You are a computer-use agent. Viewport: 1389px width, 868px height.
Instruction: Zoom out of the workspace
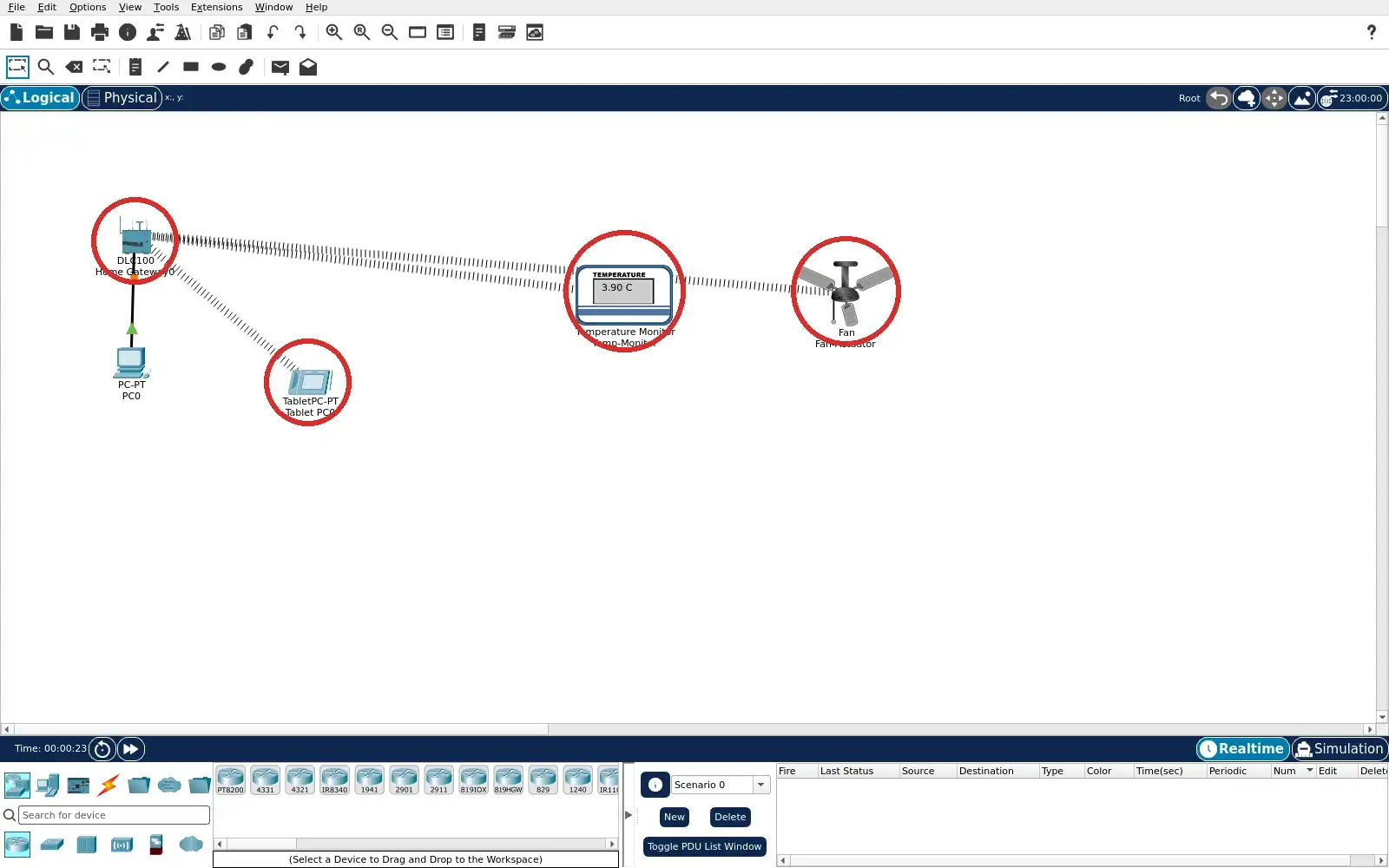point(390,32)
